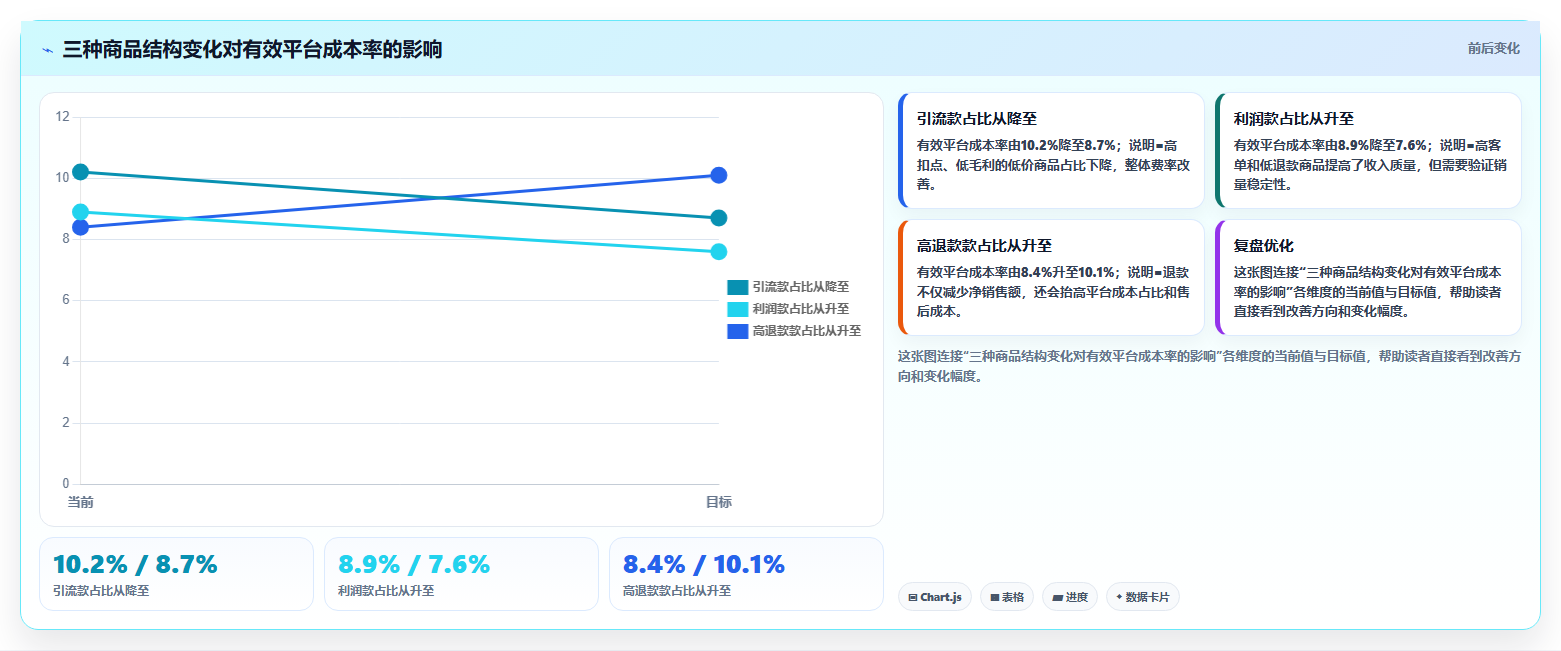
Task: Click the 目标 x-axis label
Action: tap(718, 502)
